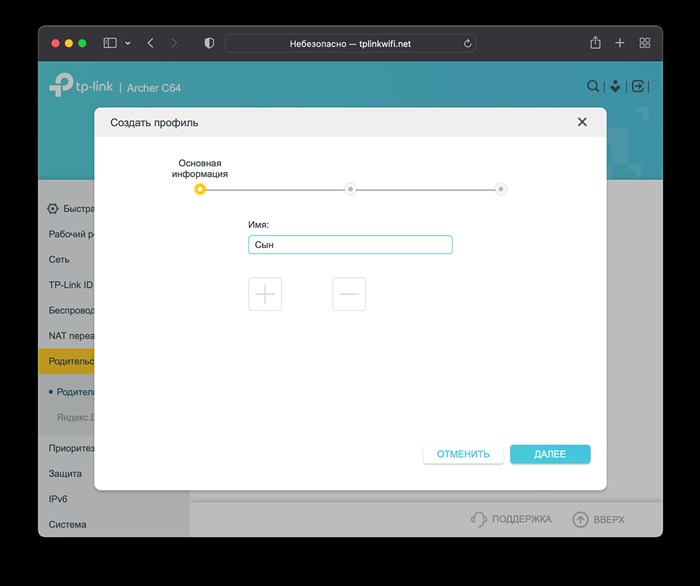Go back with Safari back arrow
700x586 pixels.
click(150, 43)
